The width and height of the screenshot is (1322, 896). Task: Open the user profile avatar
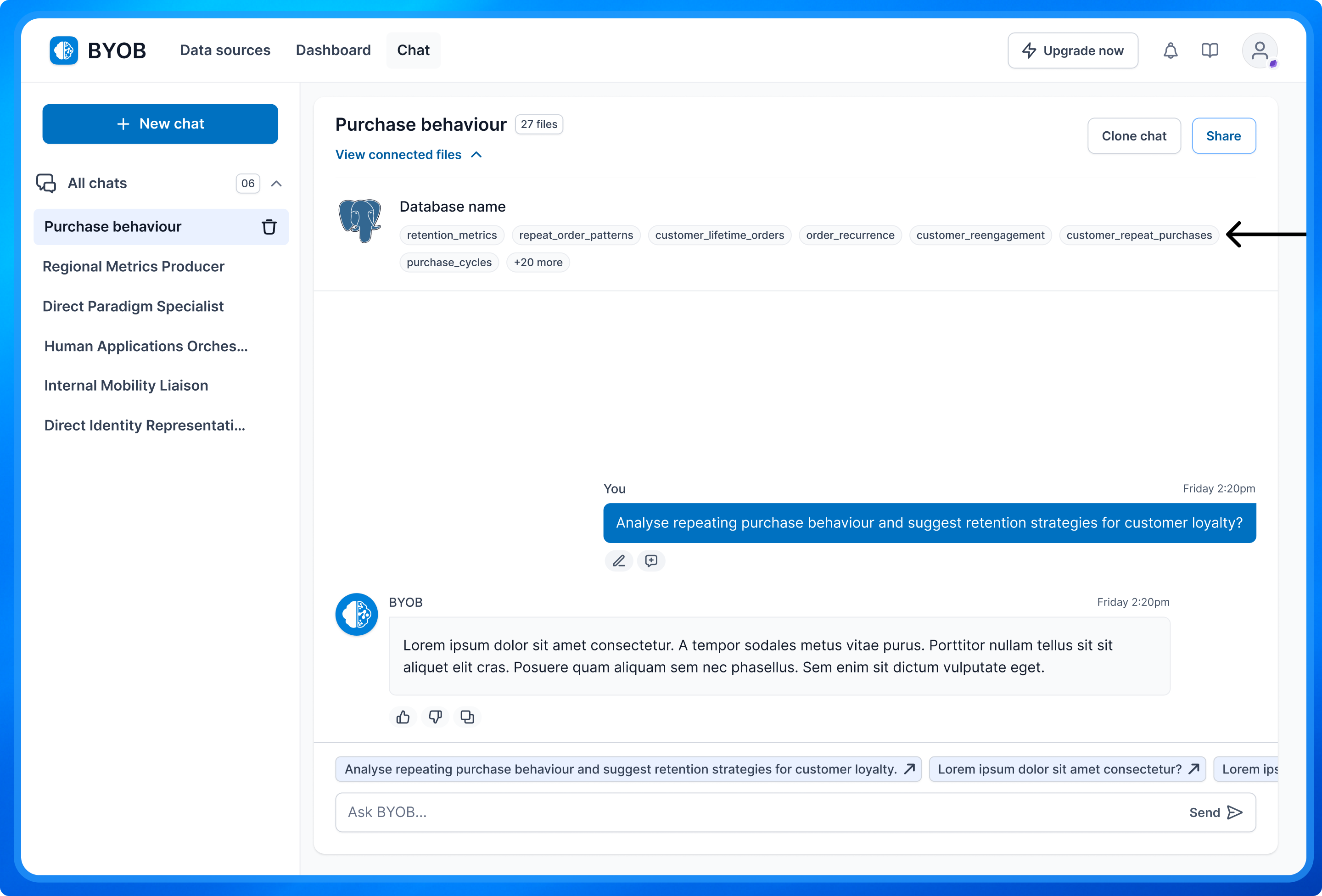[x=1259, y=50]
